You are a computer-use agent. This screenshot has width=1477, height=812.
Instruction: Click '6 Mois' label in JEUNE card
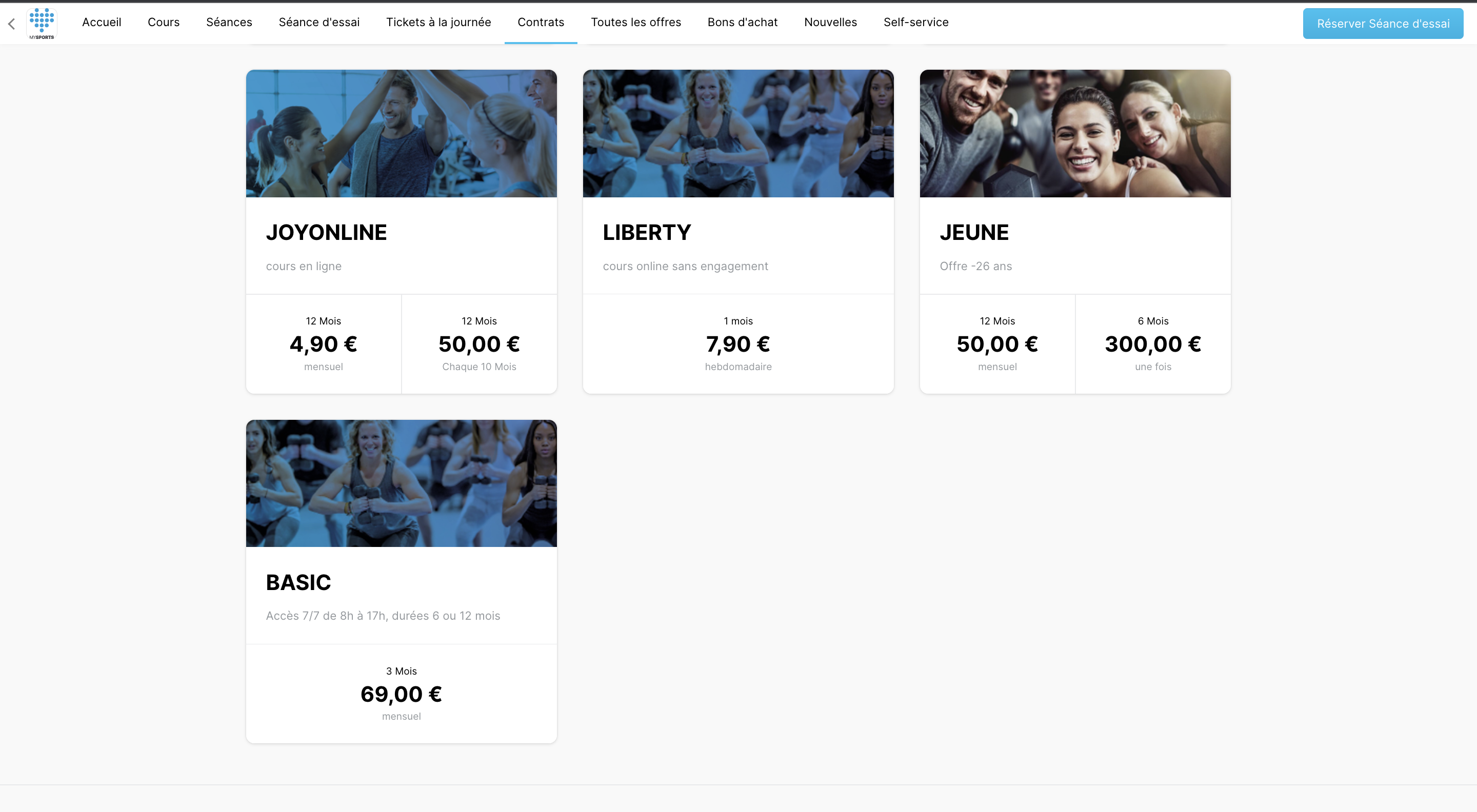click(1153, 321)
